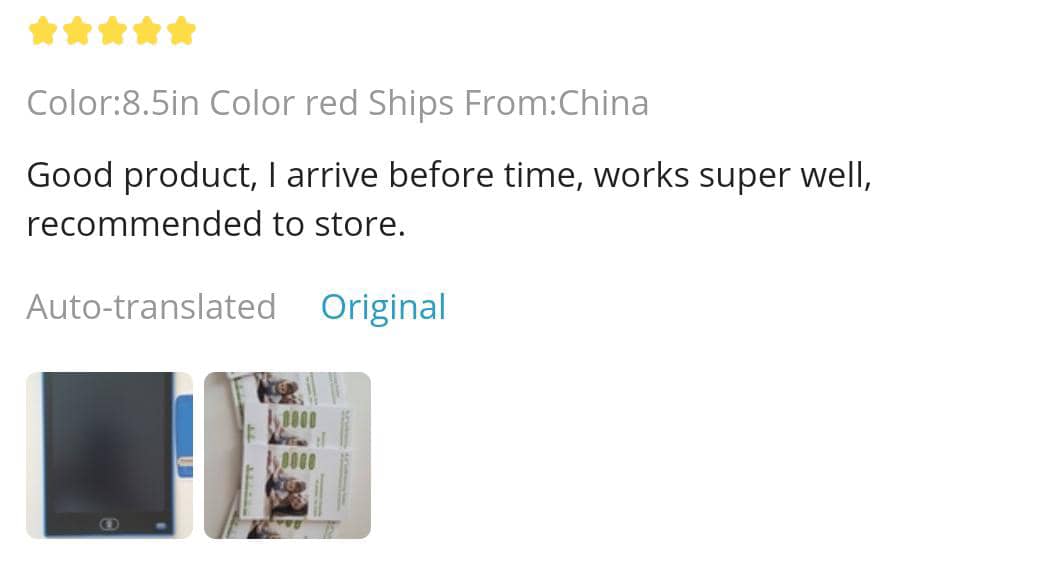Screen dimensions: 1056x575
Task: Click the fifth rating star
Action: [x=181, y=31]
